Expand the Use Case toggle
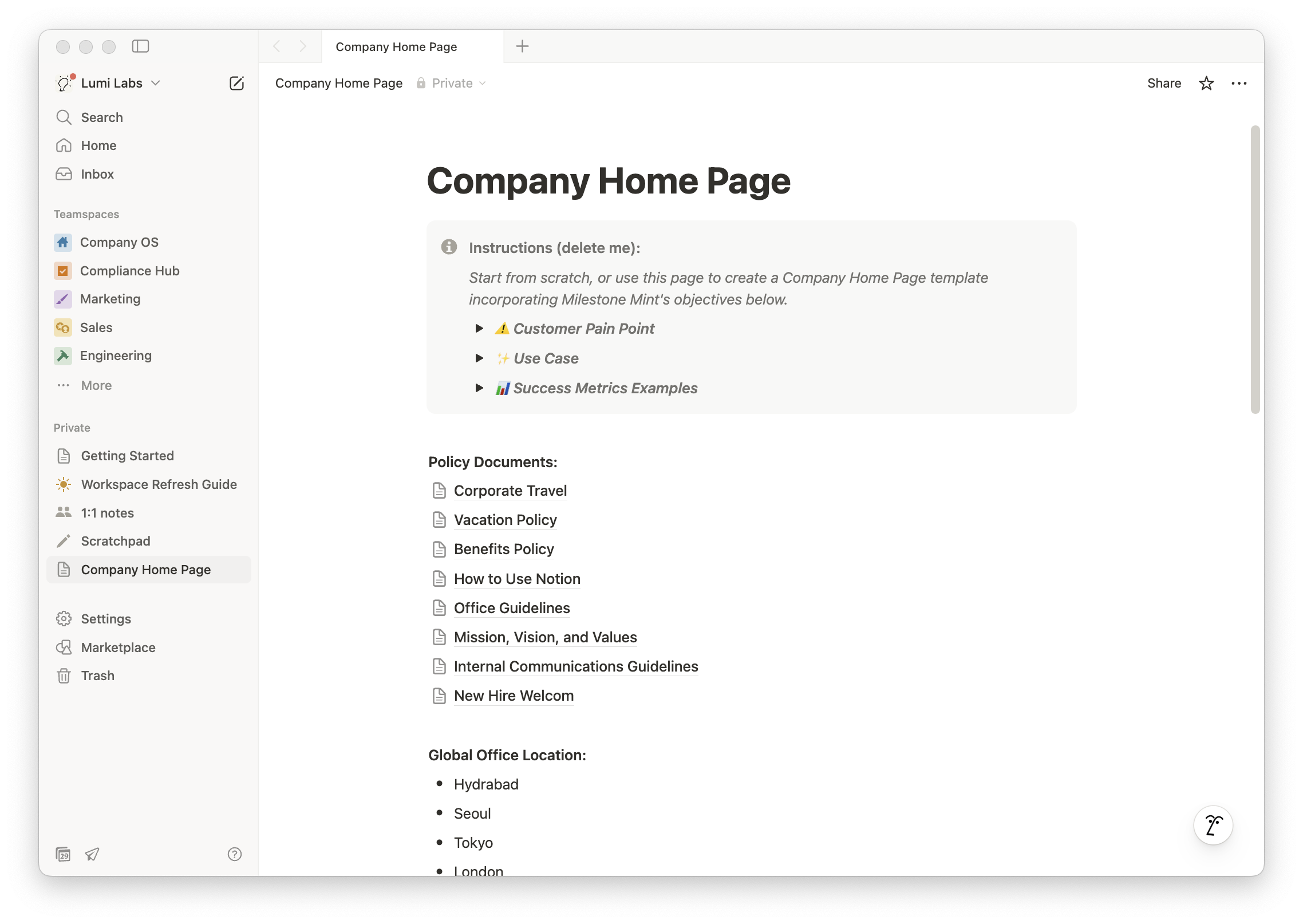The image size is (1303, 924). 479,358
